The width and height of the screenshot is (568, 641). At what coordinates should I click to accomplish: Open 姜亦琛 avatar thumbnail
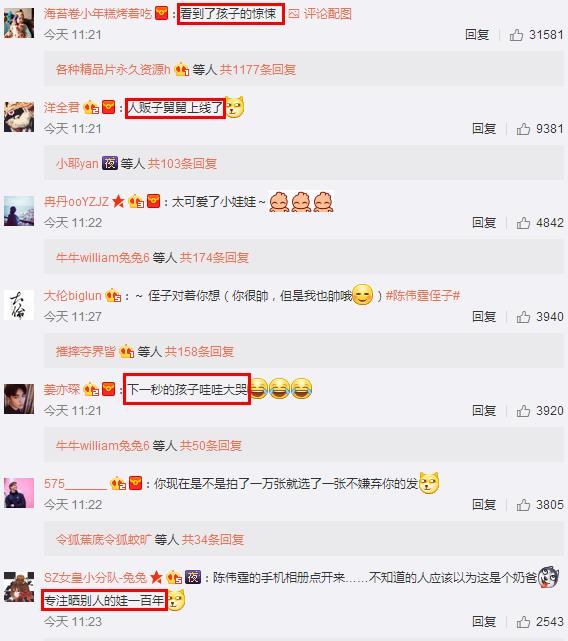[x=19, y=399]
